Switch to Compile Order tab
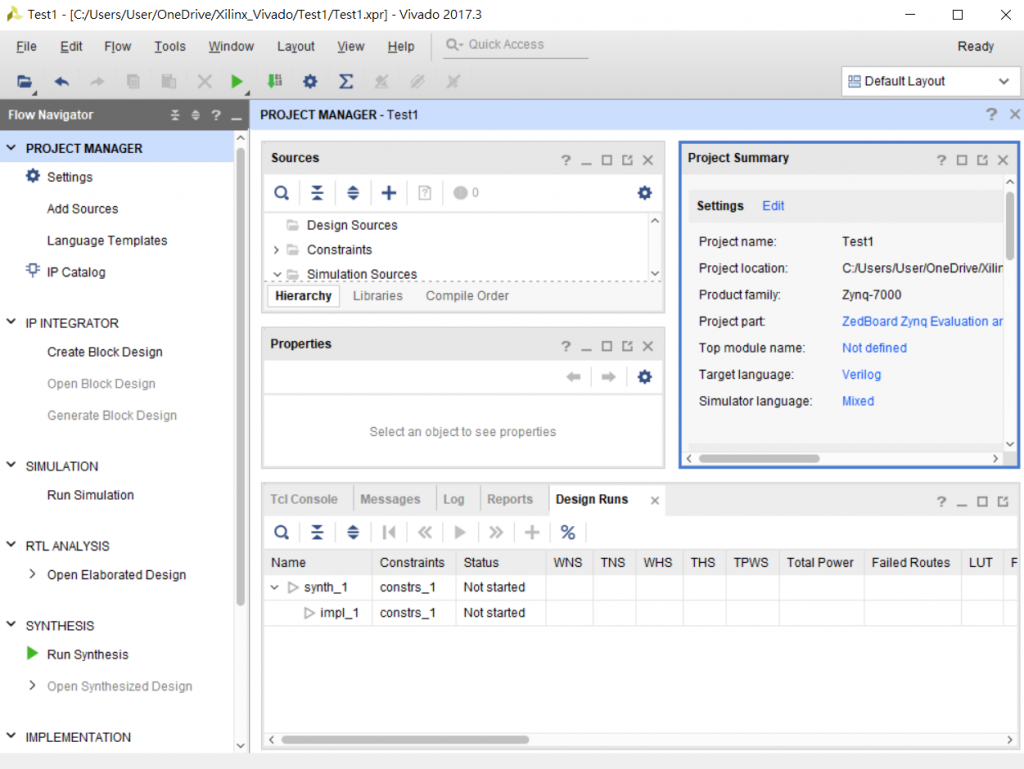The height and width of the screenshot is (769, 1024). pyautogui.click(x=467, y=296)
